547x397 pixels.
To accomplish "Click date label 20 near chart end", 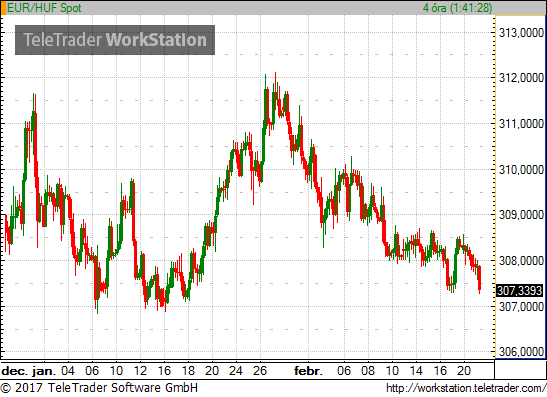I will point(464,371).
